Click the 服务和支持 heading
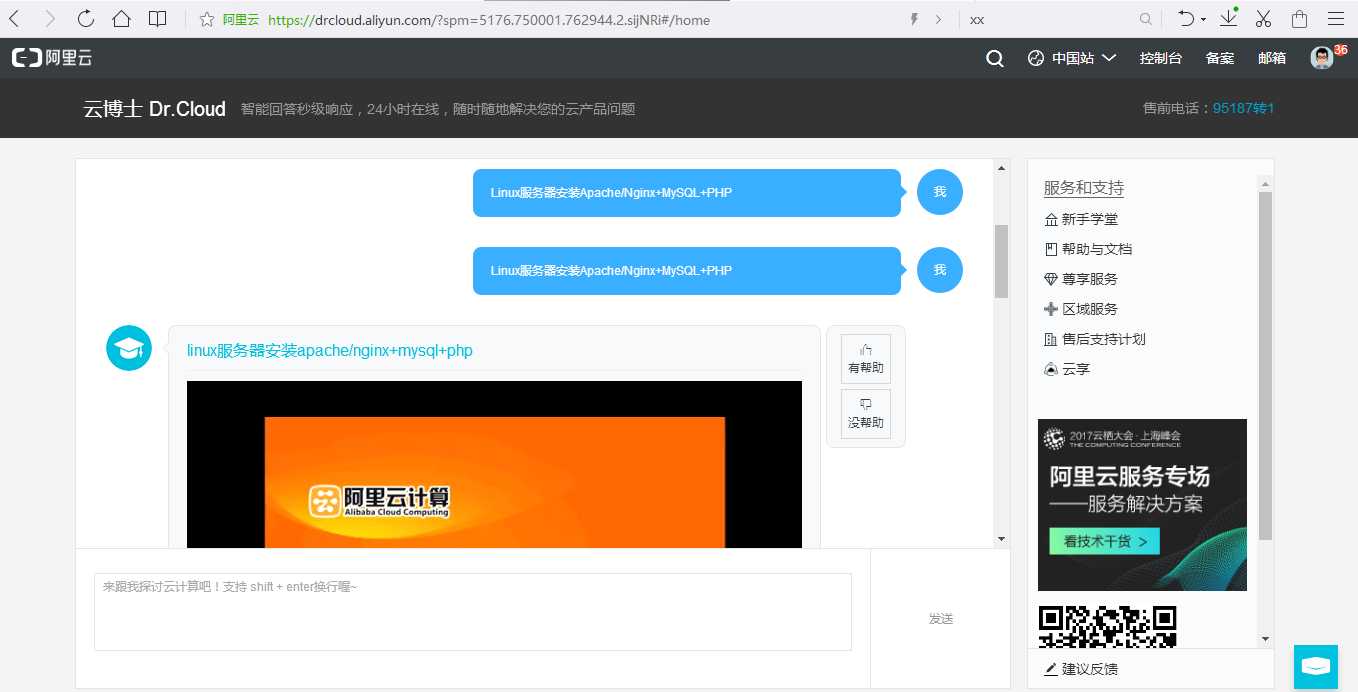This screenshot has height=692, width=1358. point(1084,188)
